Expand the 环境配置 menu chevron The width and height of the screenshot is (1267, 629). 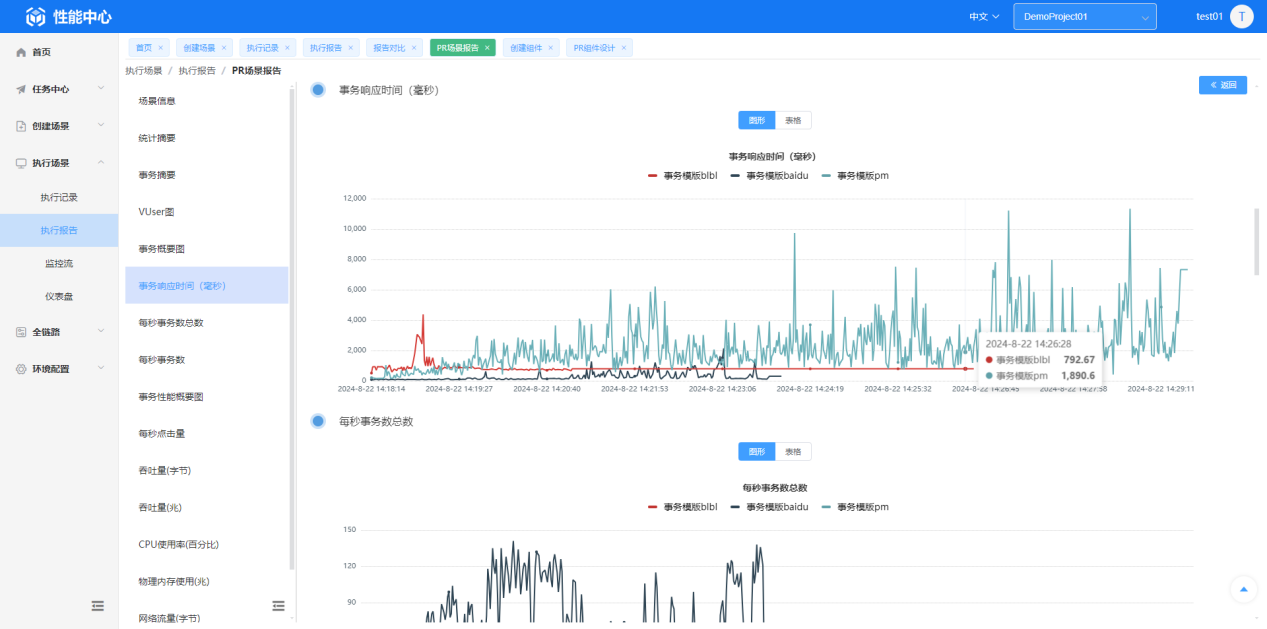point(101,369)
